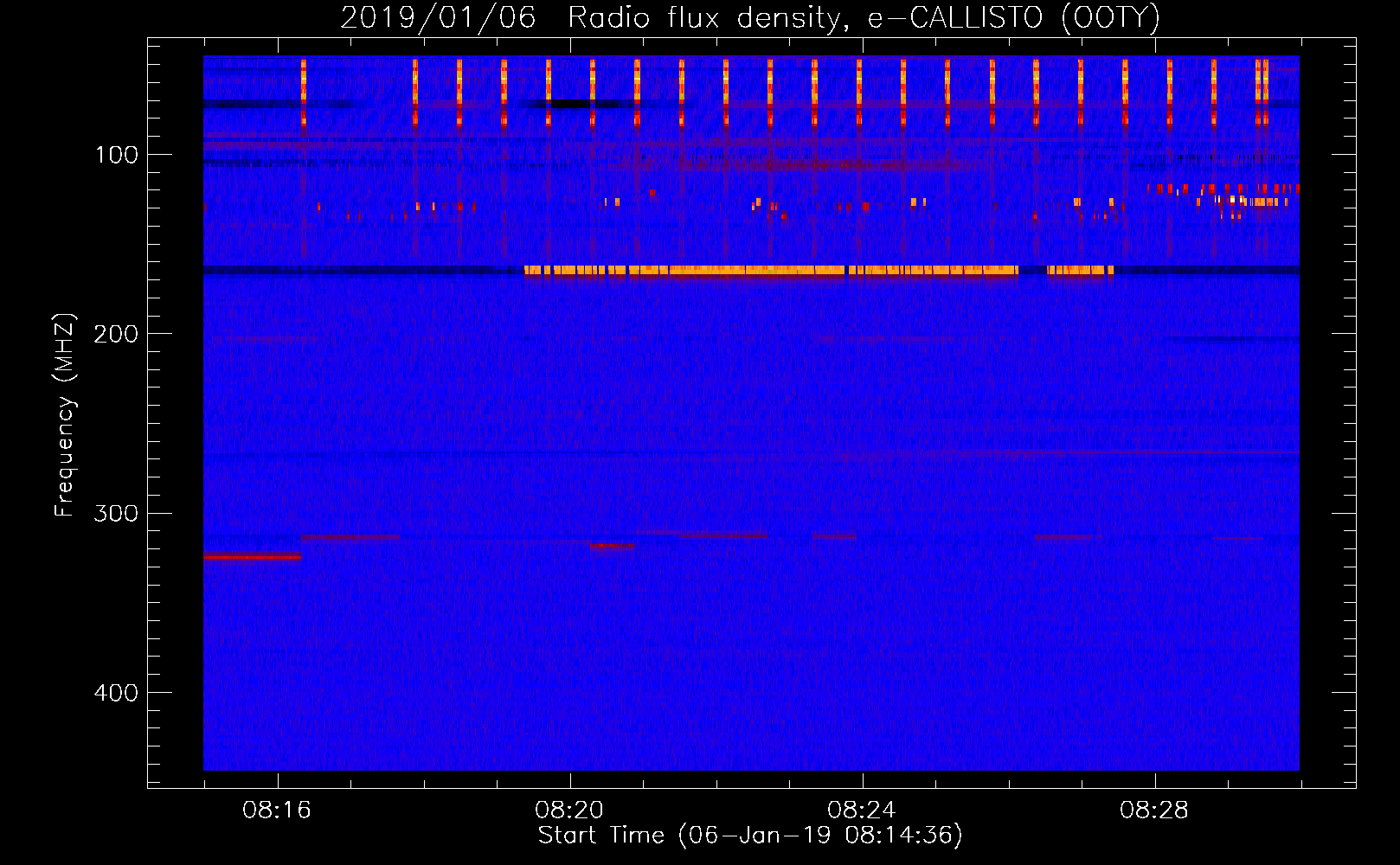Click the 400 frequency tick label
Viewport: 1400px width, 865px height.
(x=117, y=693)
